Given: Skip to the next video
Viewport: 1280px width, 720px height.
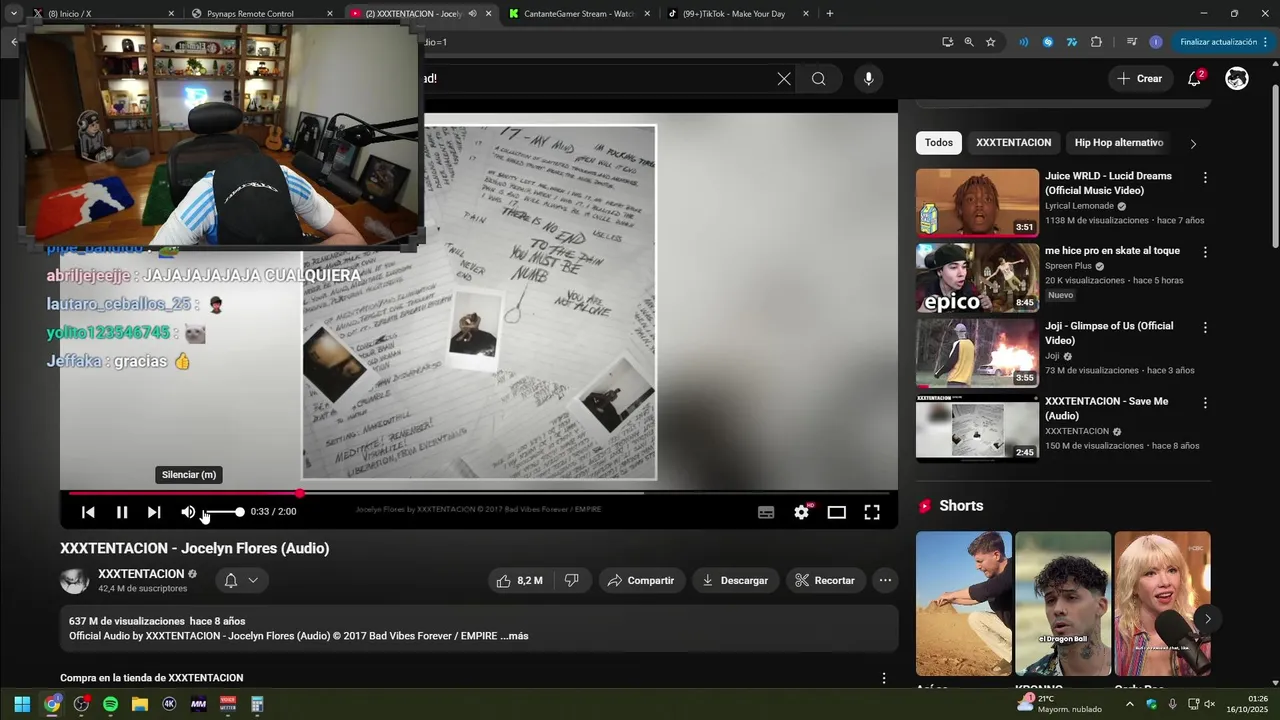Looking at the screenshot, I should pyautogui.click(x=154, y=512).
